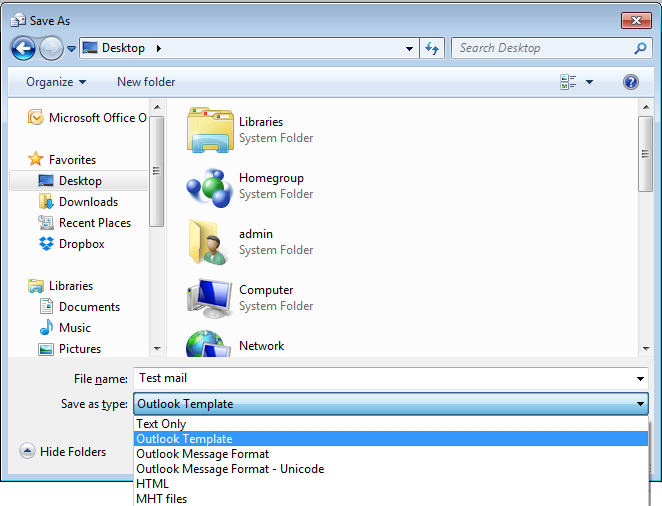This screenshot has width=662, height=506.
Task: Click the Downloads folder icon
Action: (46, 201)
